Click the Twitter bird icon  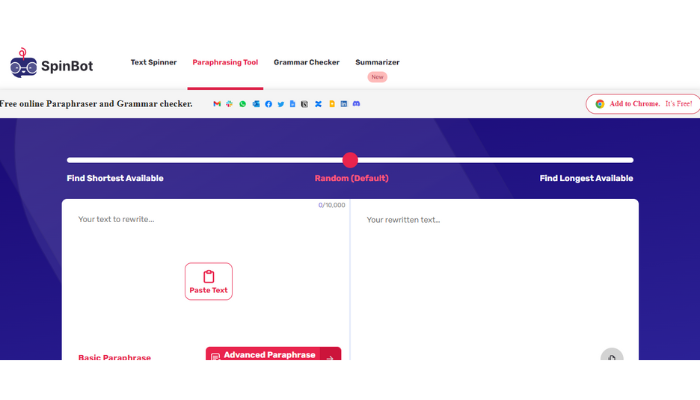pos(281,104)
